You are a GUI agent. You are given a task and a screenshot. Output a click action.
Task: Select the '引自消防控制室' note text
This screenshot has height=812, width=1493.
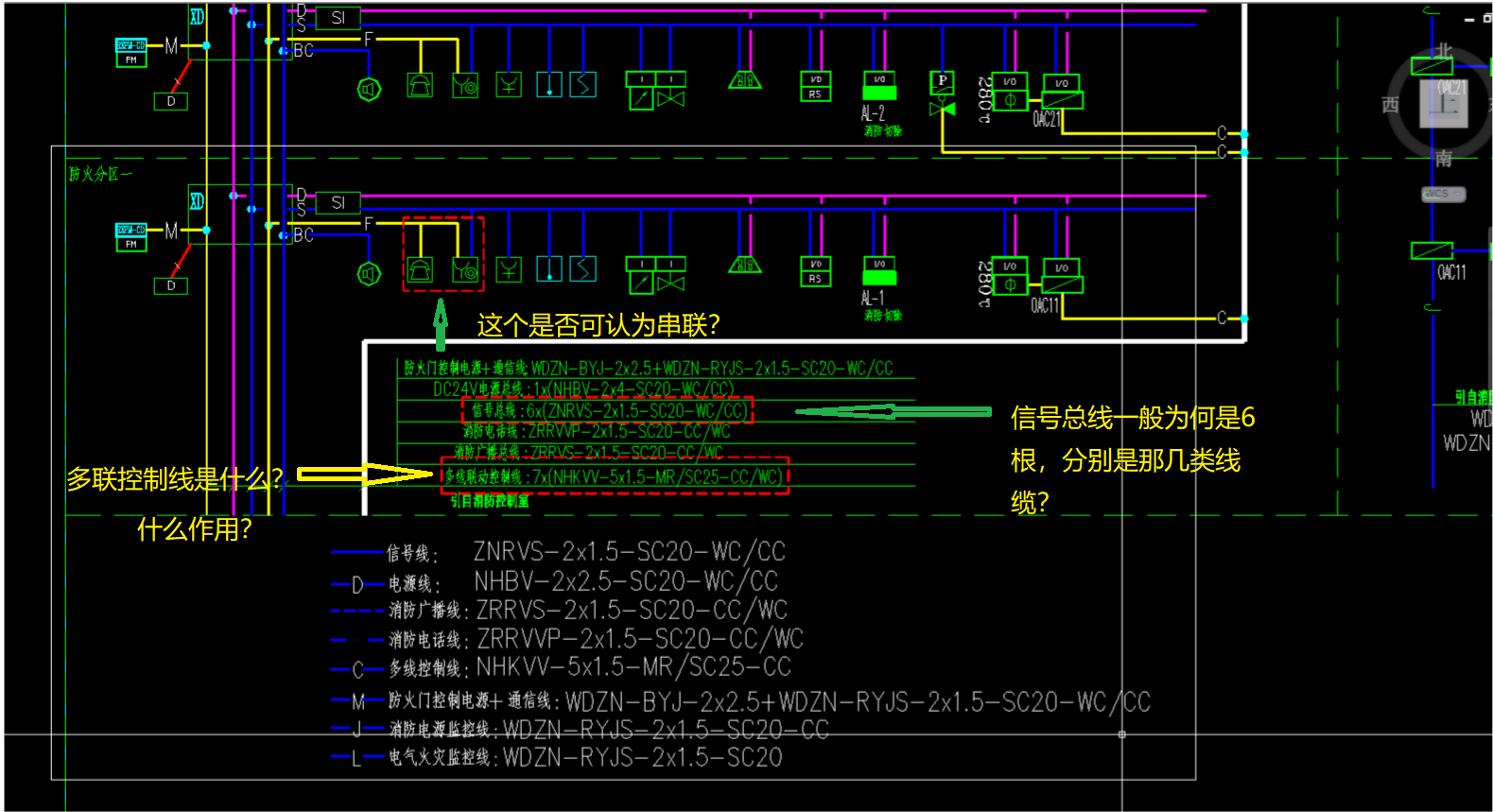point(490,501)
